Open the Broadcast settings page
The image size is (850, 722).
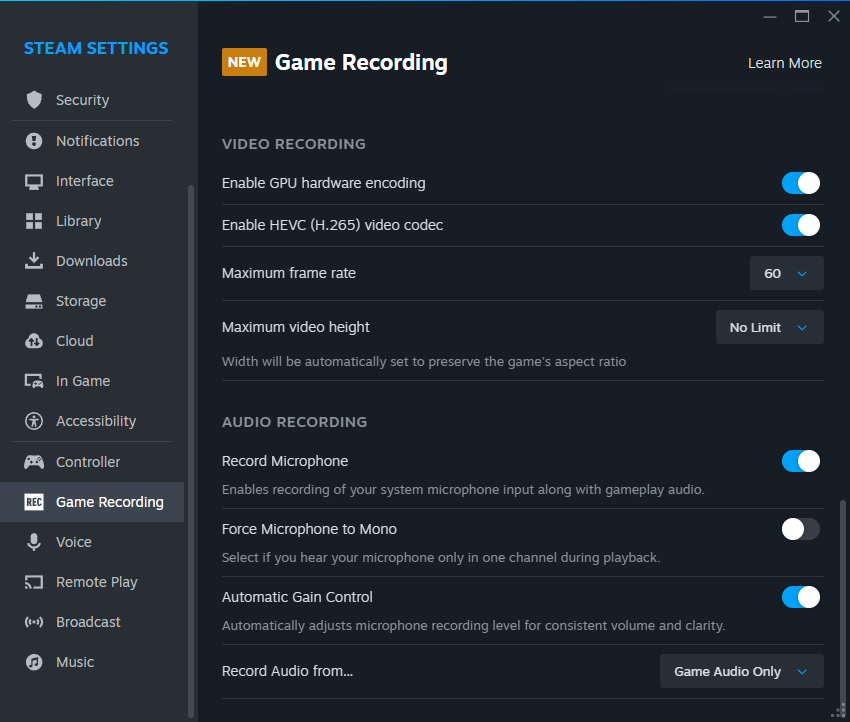click(x=88, y=622)
